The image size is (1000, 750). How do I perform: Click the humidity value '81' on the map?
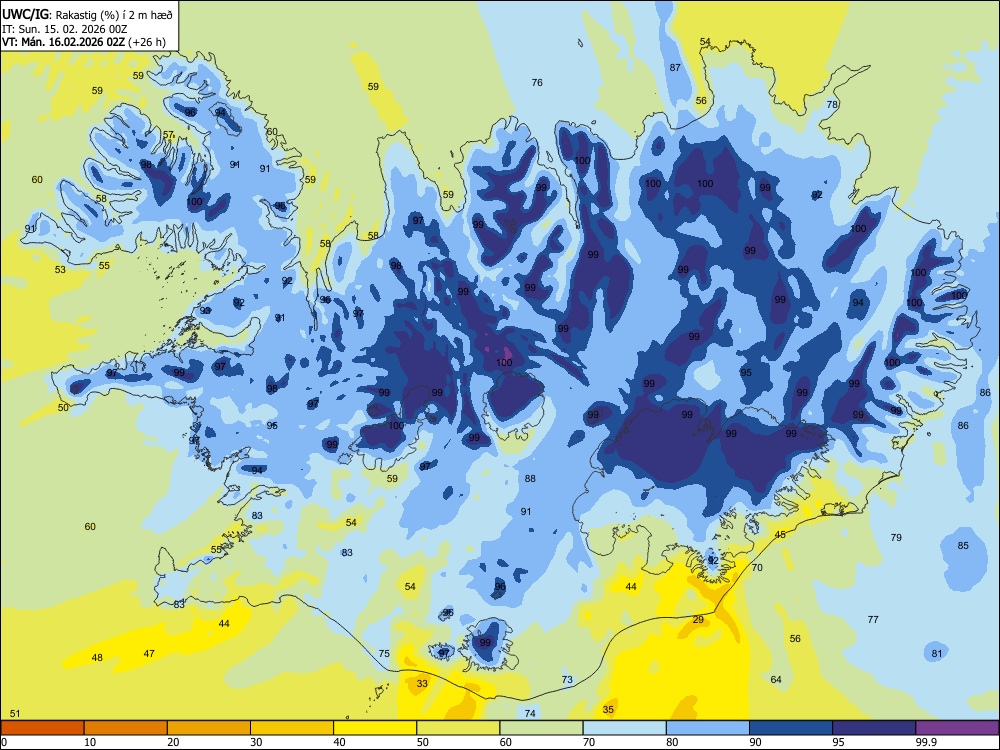[x=937, y=653]
